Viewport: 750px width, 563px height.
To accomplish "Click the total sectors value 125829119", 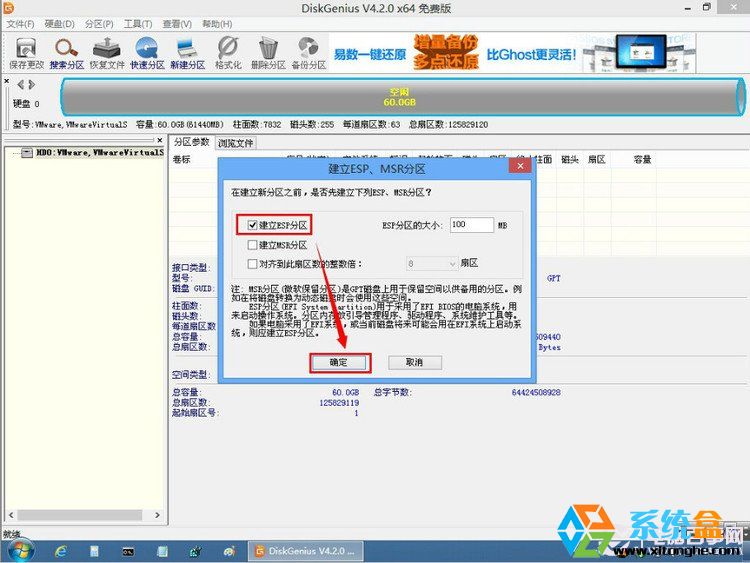I will pyautogui.click(x=339, y=403).
